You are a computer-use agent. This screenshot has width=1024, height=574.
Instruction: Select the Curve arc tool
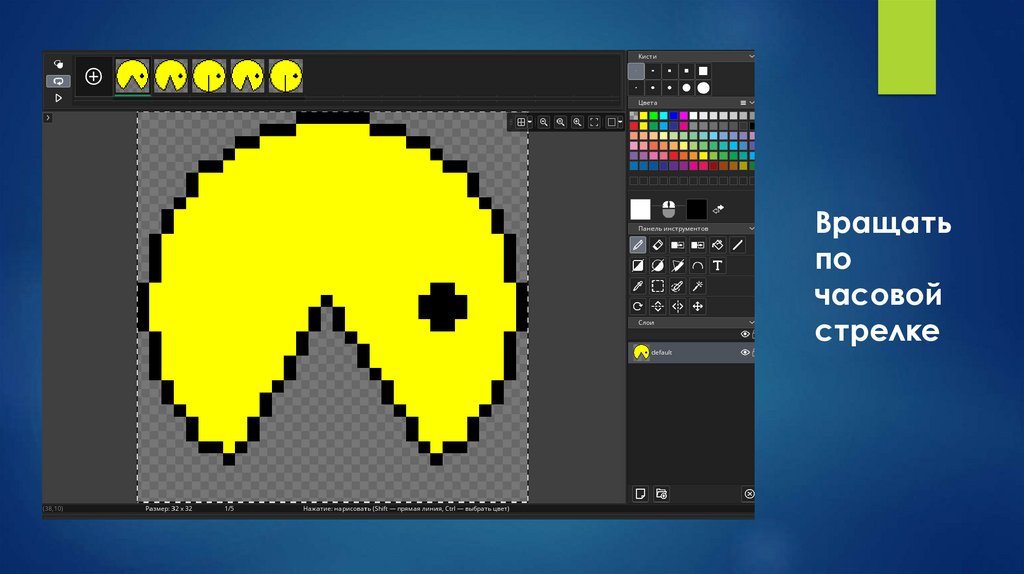coord(697,265)
